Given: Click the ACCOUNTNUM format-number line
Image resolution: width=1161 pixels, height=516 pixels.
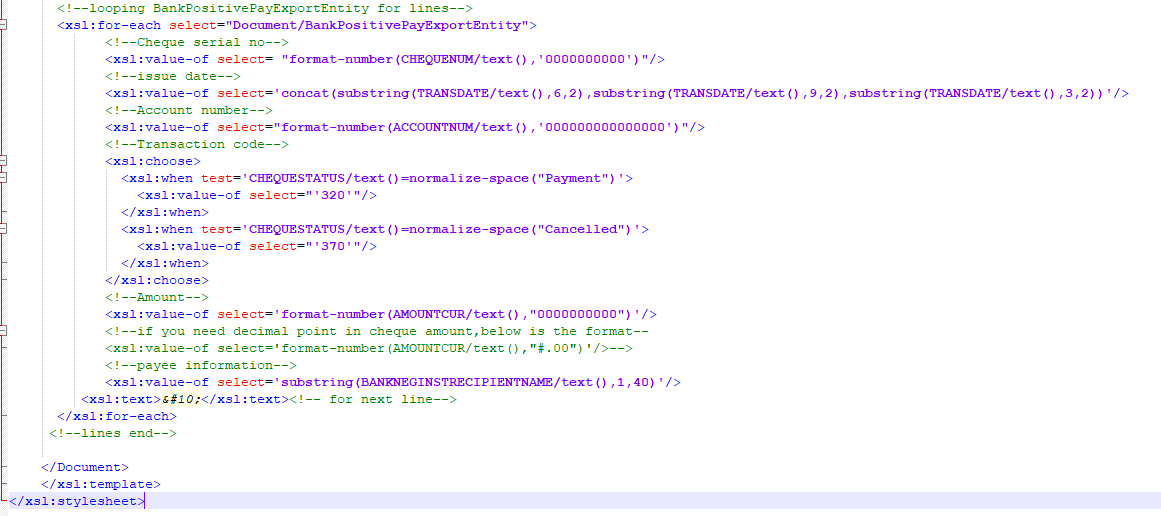Looking at the screenshot, I should [405, 127].
